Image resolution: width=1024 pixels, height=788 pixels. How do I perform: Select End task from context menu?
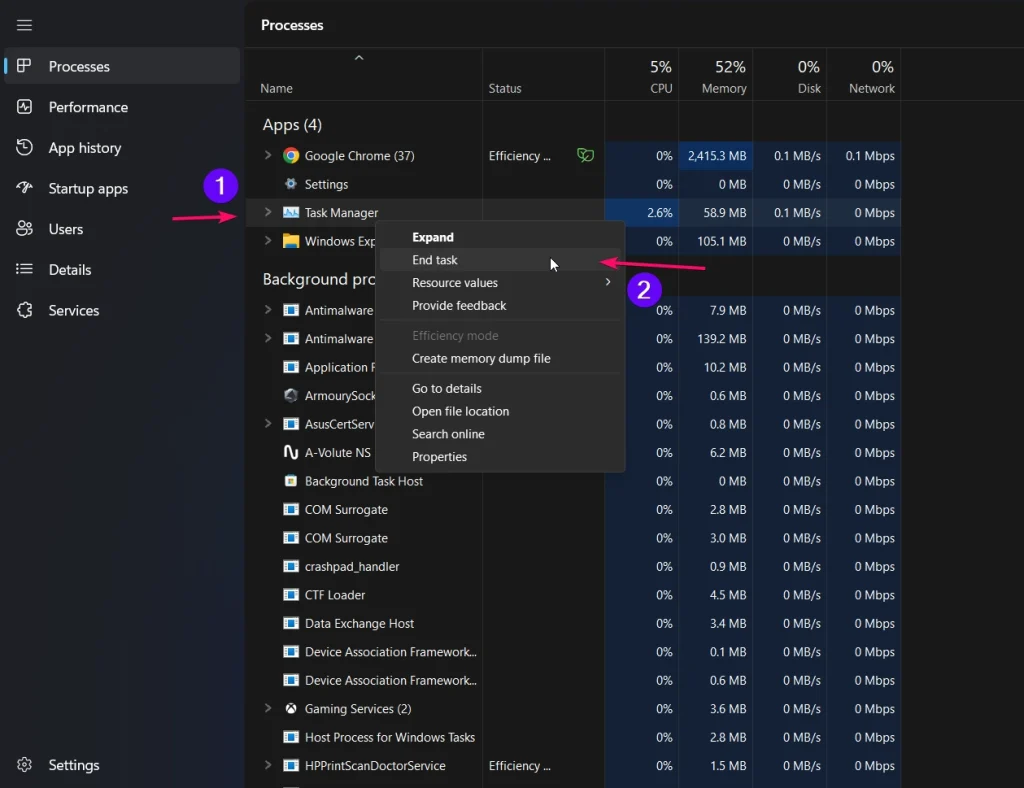(500, 260)
